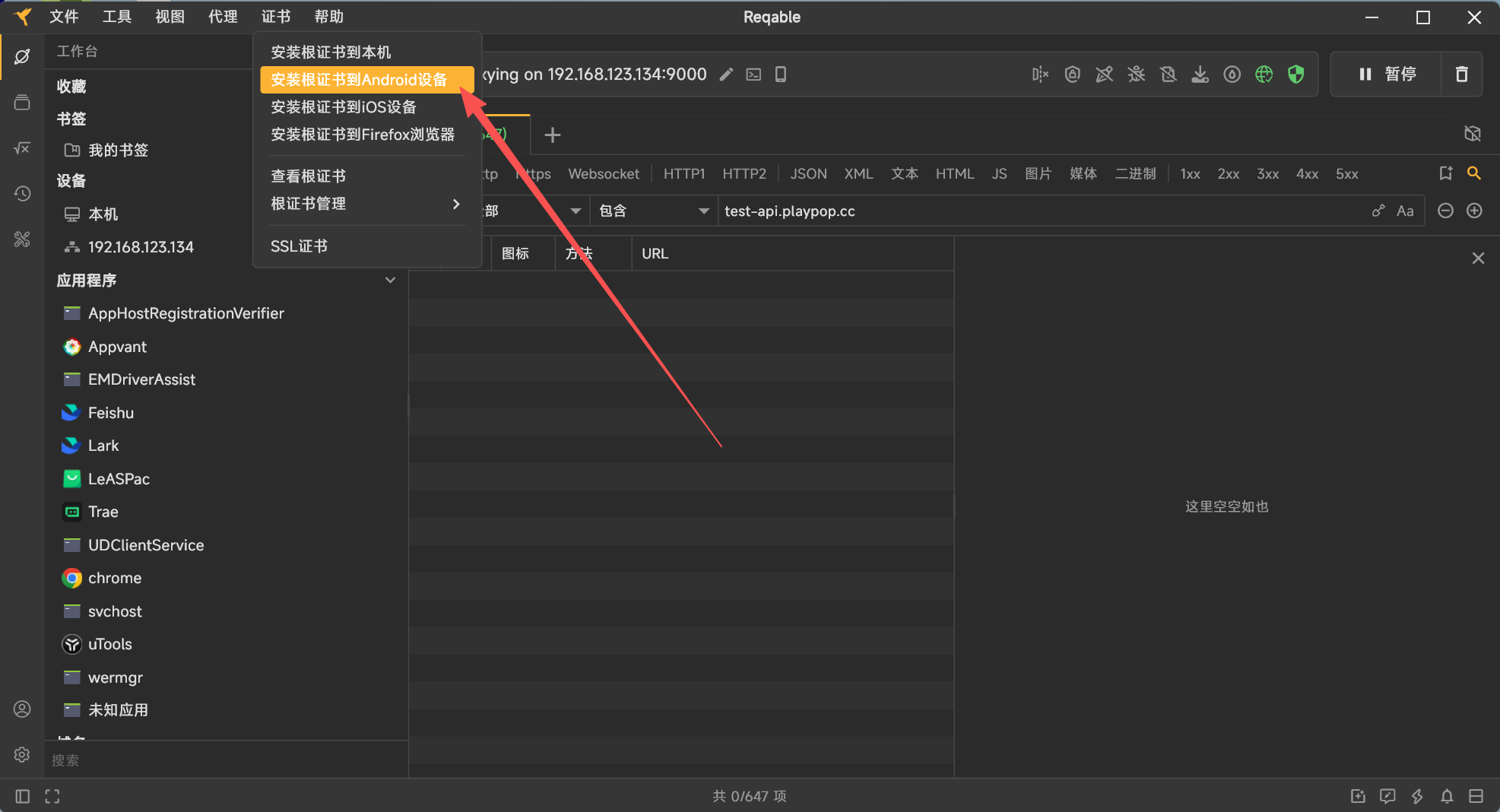This screenshot has width=1500, height=812.
Task: Click the phone device icon near the proxy address
Action: tap(781, 75)
